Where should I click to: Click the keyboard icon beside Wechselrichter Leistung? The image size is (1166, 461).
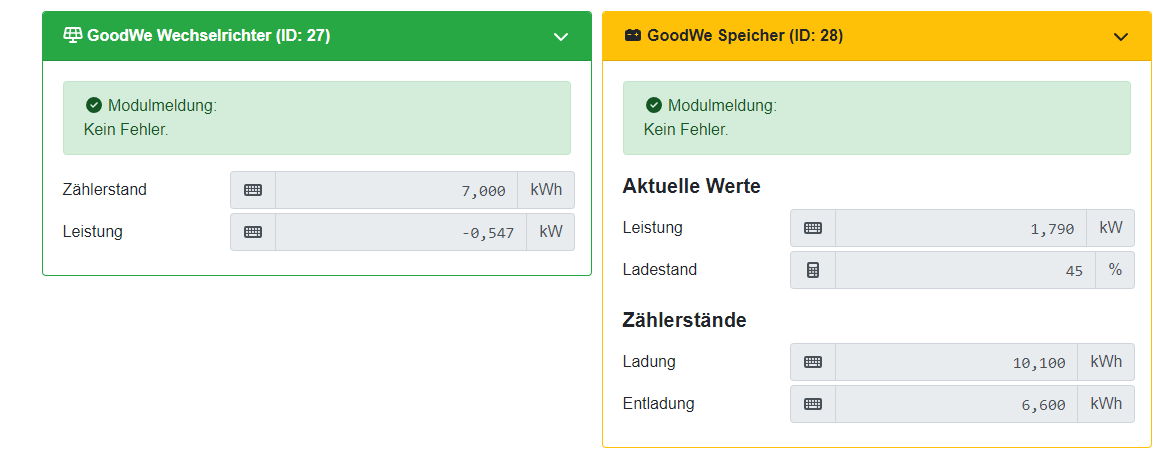[x=253, y=232]
